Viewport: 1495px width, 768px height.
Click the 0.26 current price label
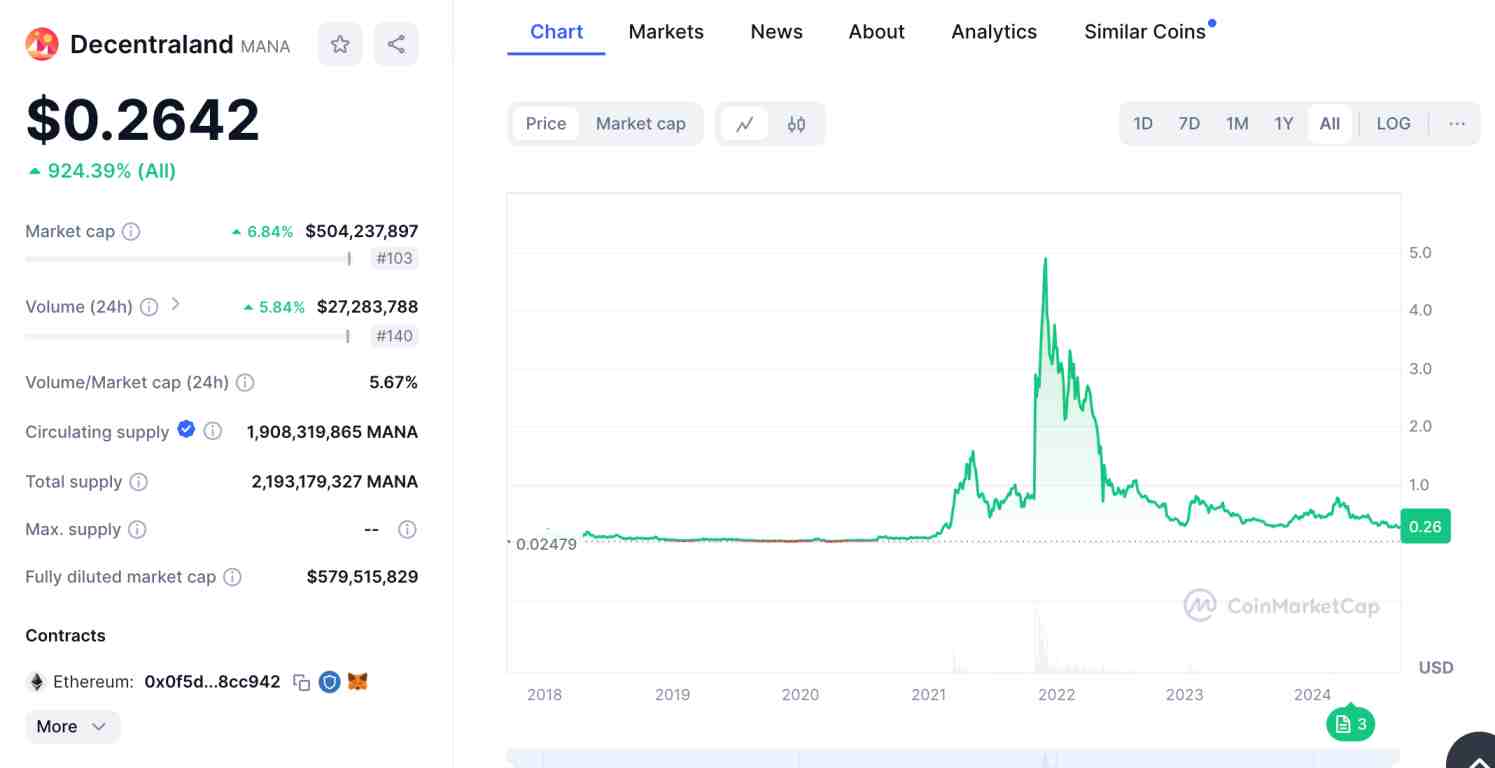(x=1425, y=526)
